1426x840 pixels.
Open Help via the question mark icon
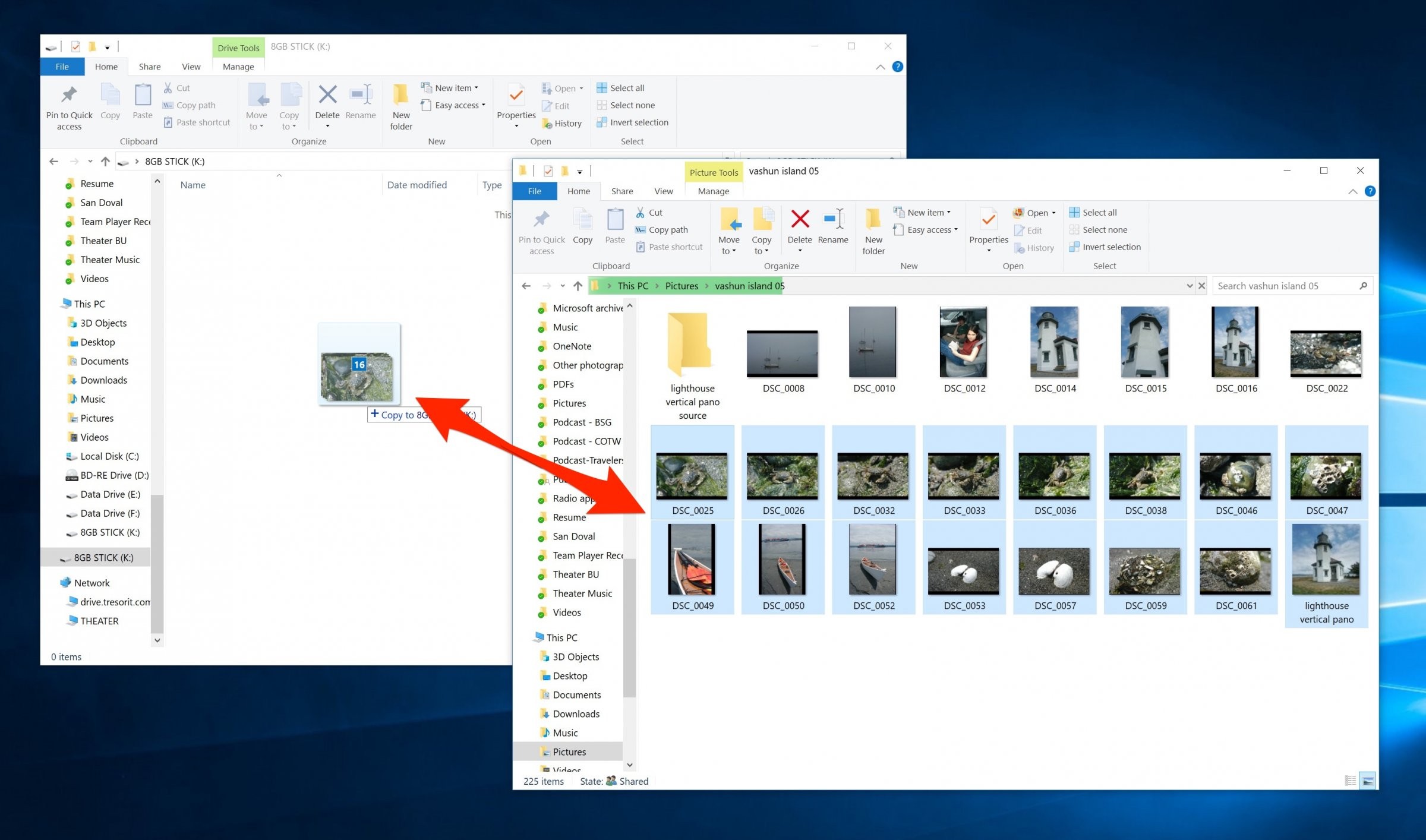point(1370,191)
